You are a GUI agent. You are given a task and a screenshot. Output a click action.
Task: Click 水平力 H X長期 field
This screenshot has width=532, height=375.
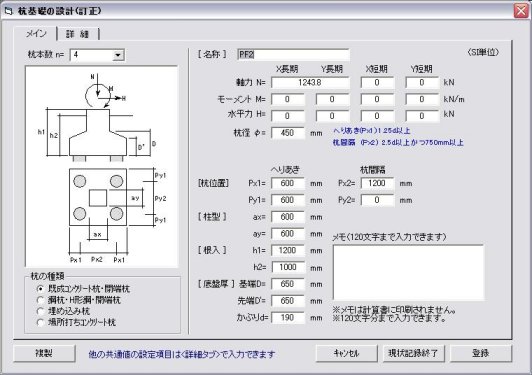(x=287, y=116)
